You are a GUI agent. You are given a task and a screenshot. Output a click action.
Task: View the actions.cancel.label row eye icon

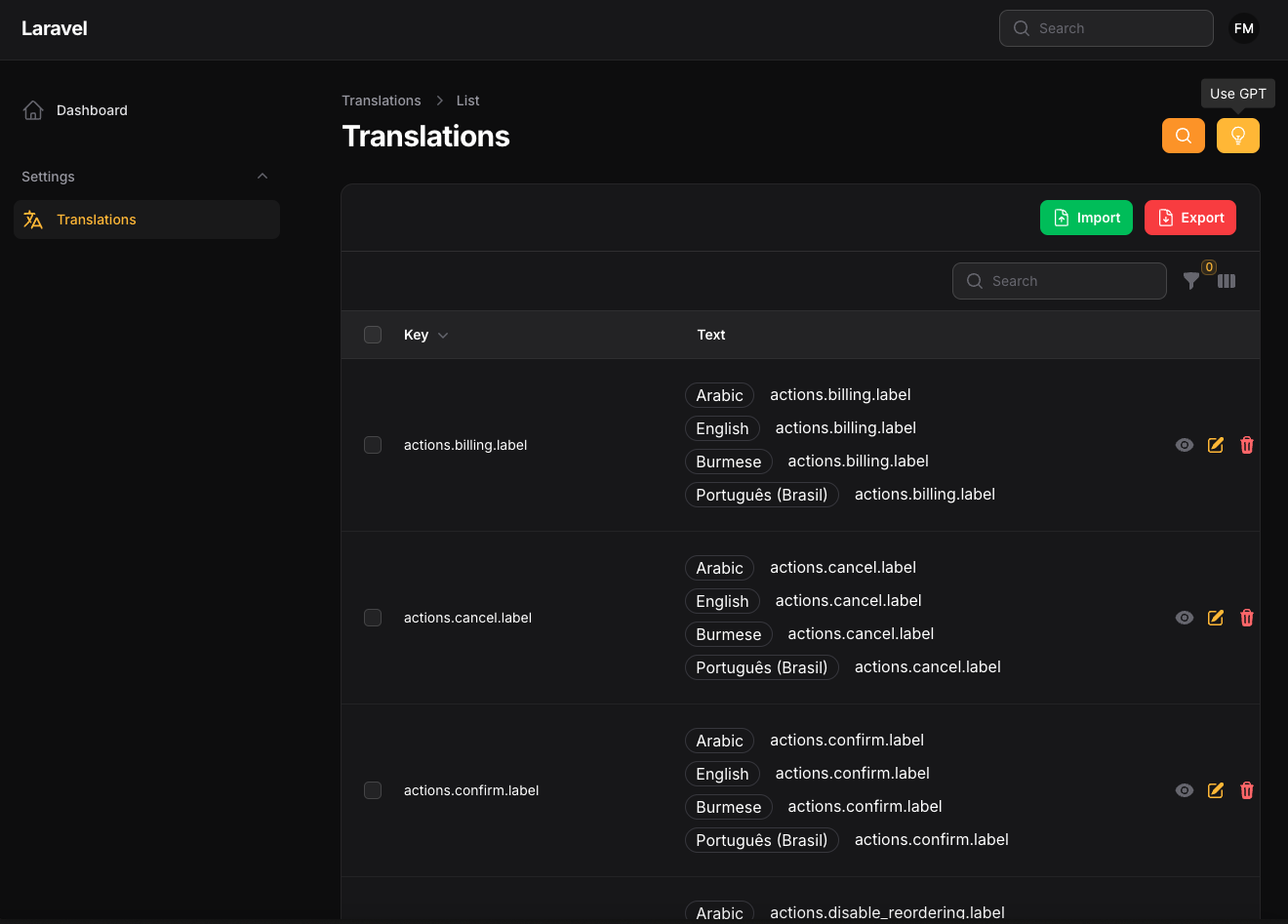(x=1185, y=618)
